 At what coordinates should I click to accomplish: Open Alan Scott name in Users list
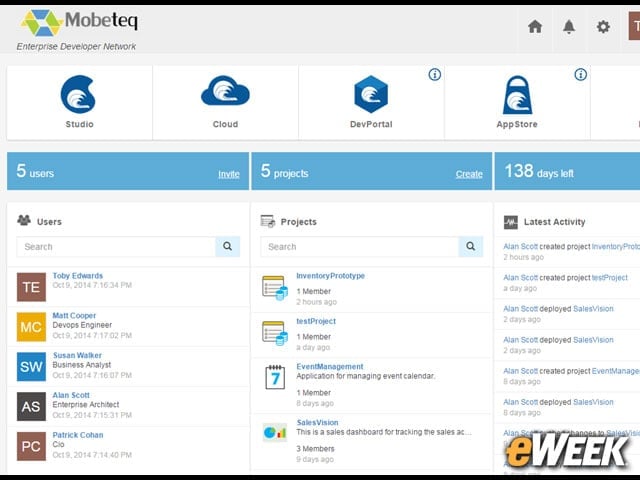(x=71, y=395)
